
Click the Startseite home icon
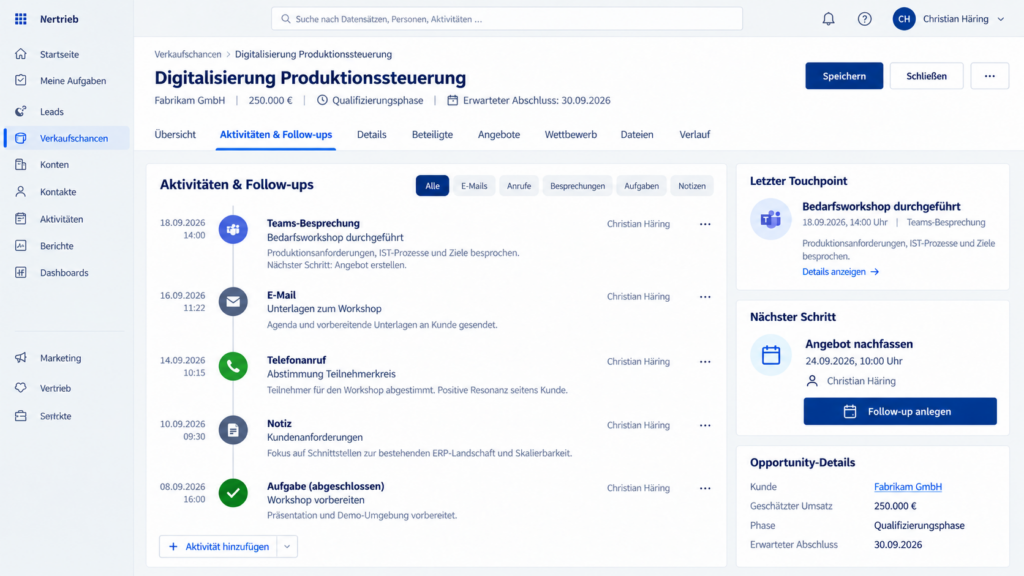(21, 54)
